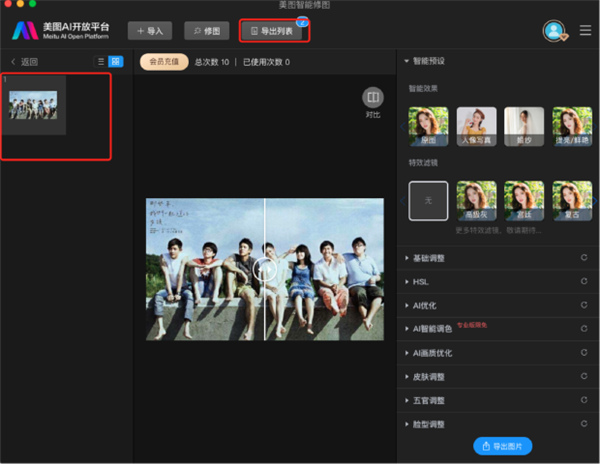Show next 特效滤镜 filters arrow

(x=595, y=200)
